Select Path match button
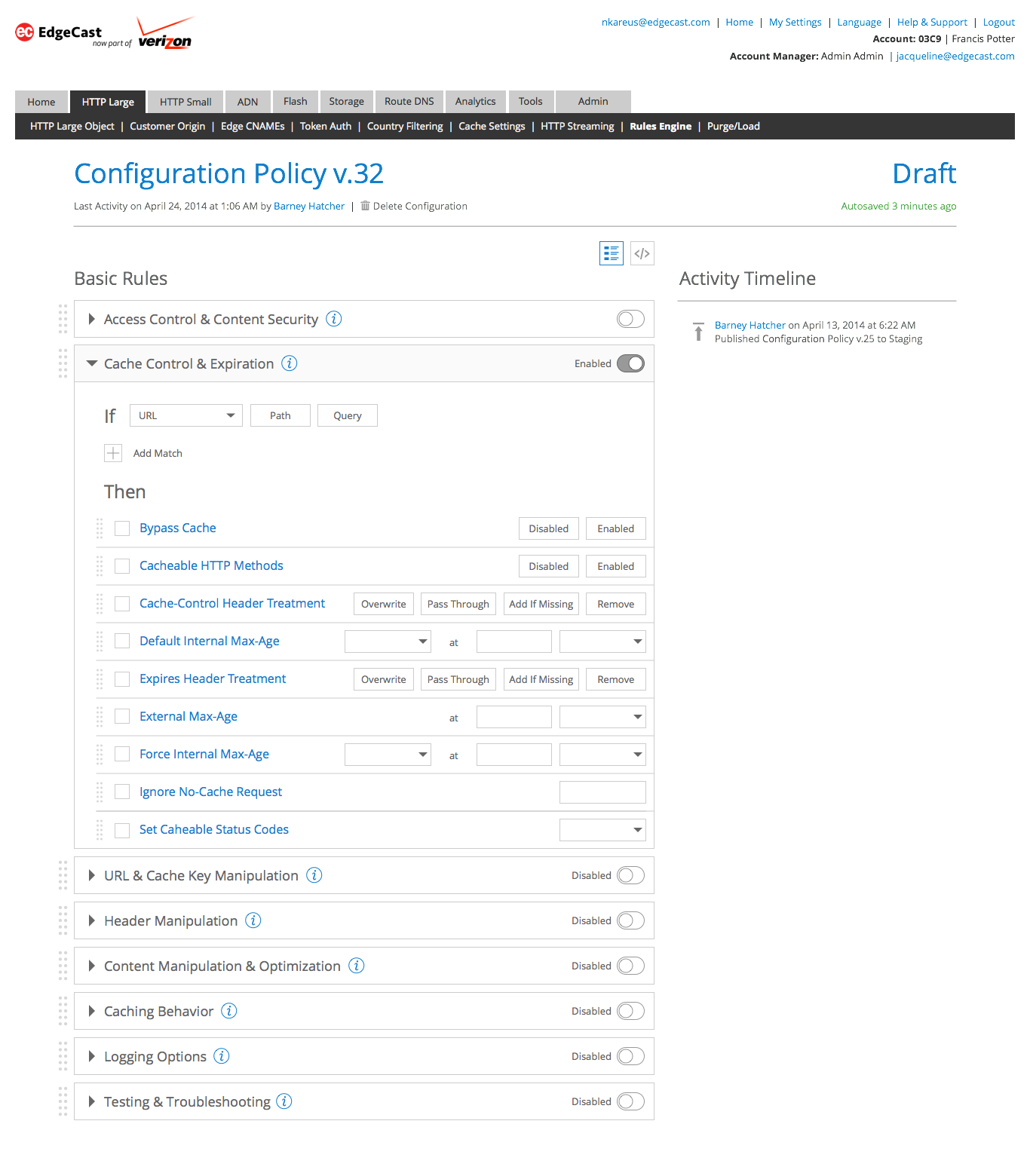Viewport: 1030px width, 1176px height. pyautogui.click(x=280, y=415)
